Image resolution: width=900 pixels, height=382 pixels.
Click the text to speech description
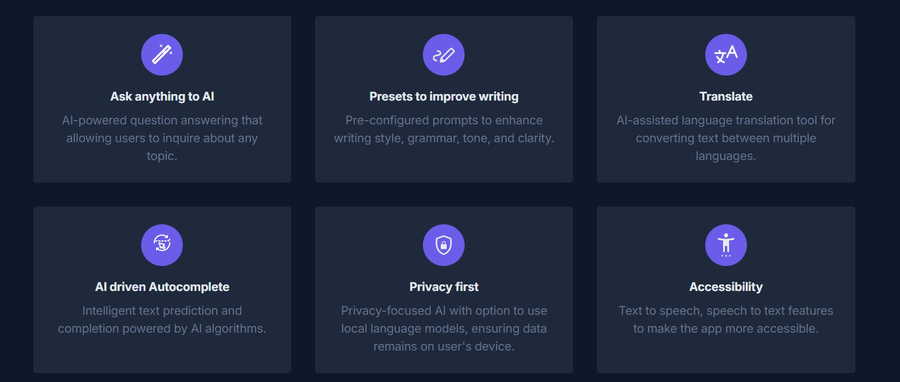click(x=726, y=319)
